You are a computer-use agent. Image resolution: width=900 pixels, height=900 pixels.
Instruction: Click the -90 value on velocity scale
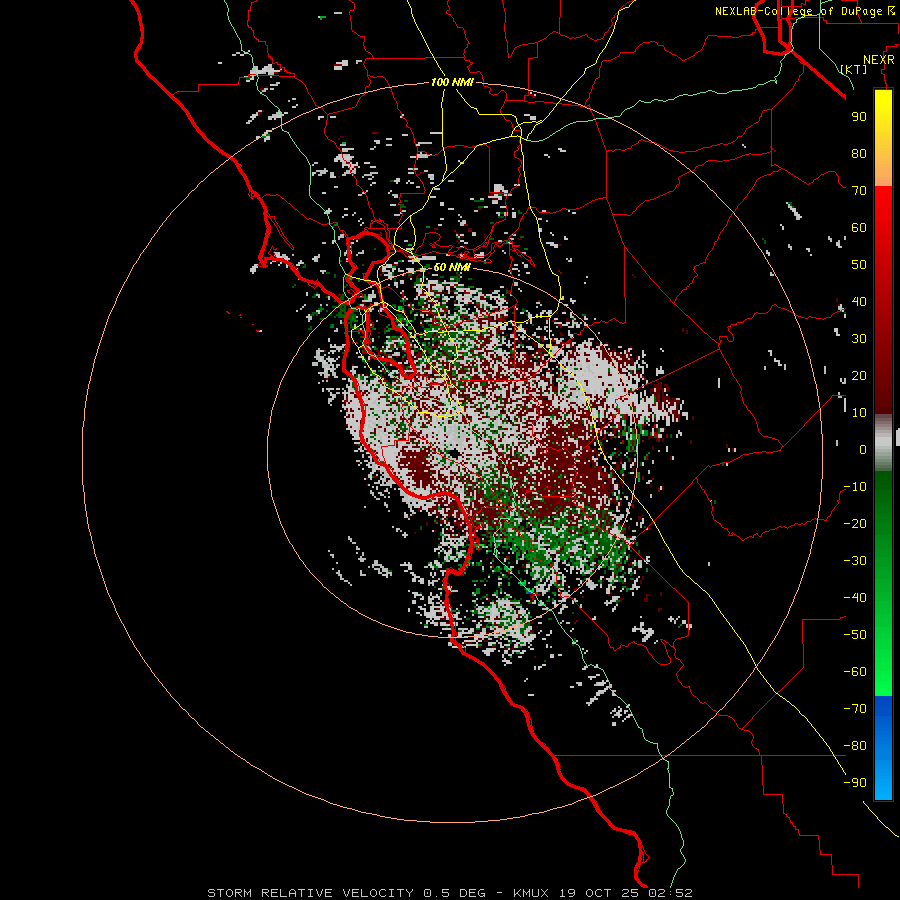tap(855, 783)
